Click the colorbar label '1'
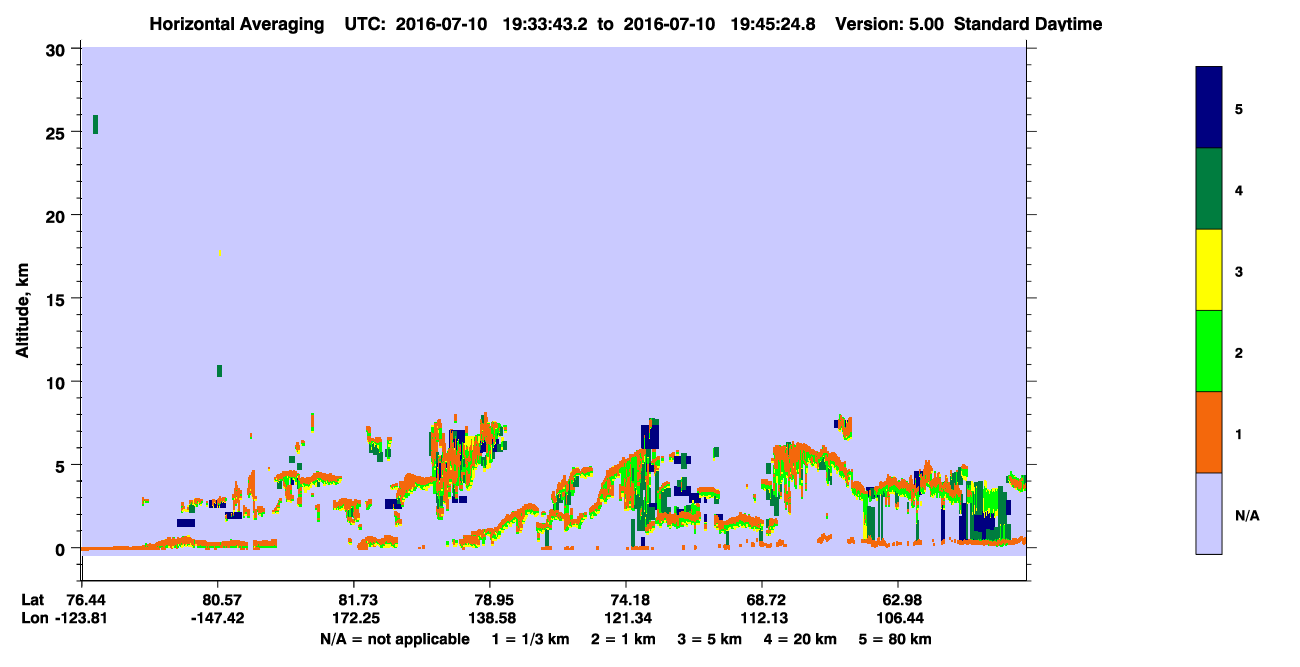Screen dimensions: 1300x667 pos(1239,434)
